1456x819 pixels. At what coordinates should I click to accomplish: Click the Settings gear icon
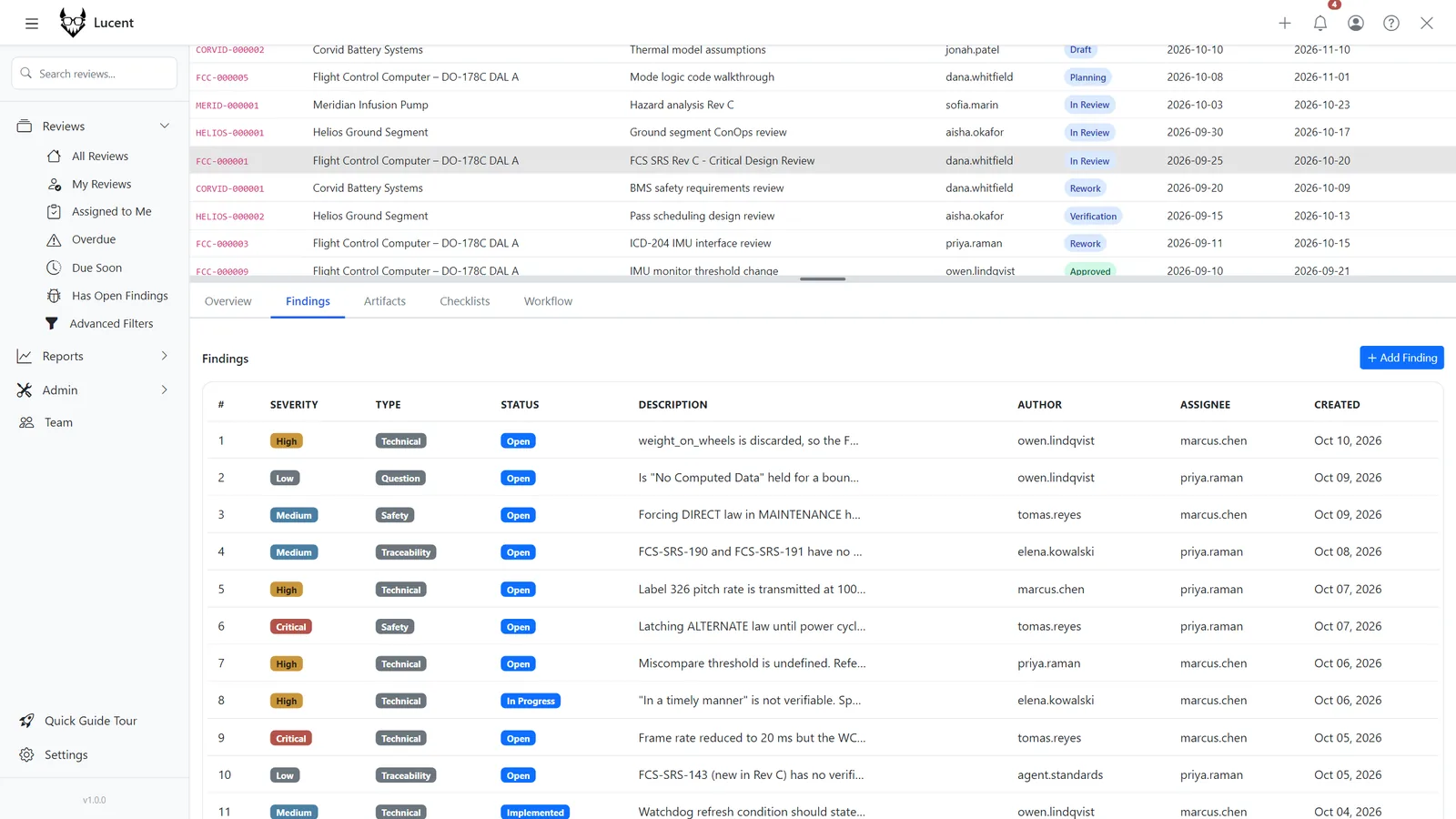27,755
